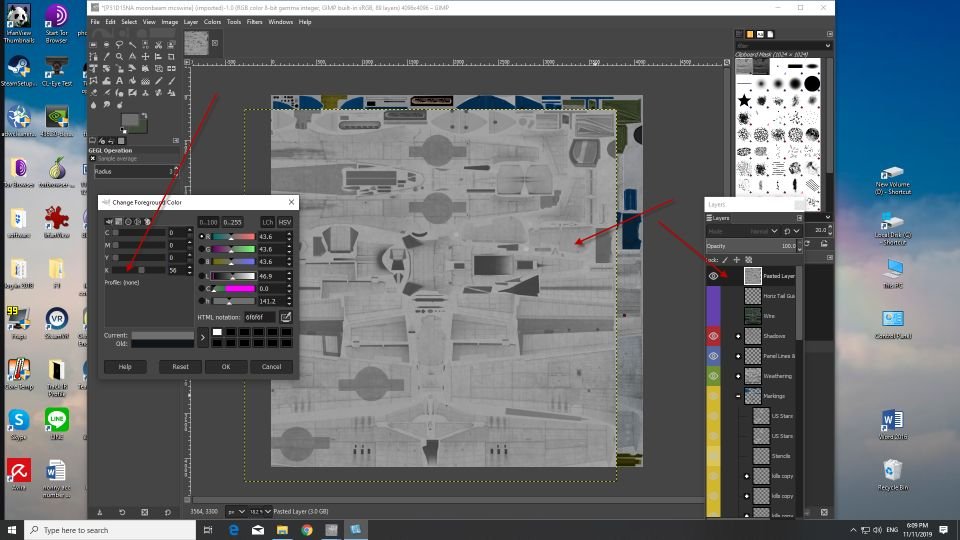Select the Smudge tool

point(107,105)
